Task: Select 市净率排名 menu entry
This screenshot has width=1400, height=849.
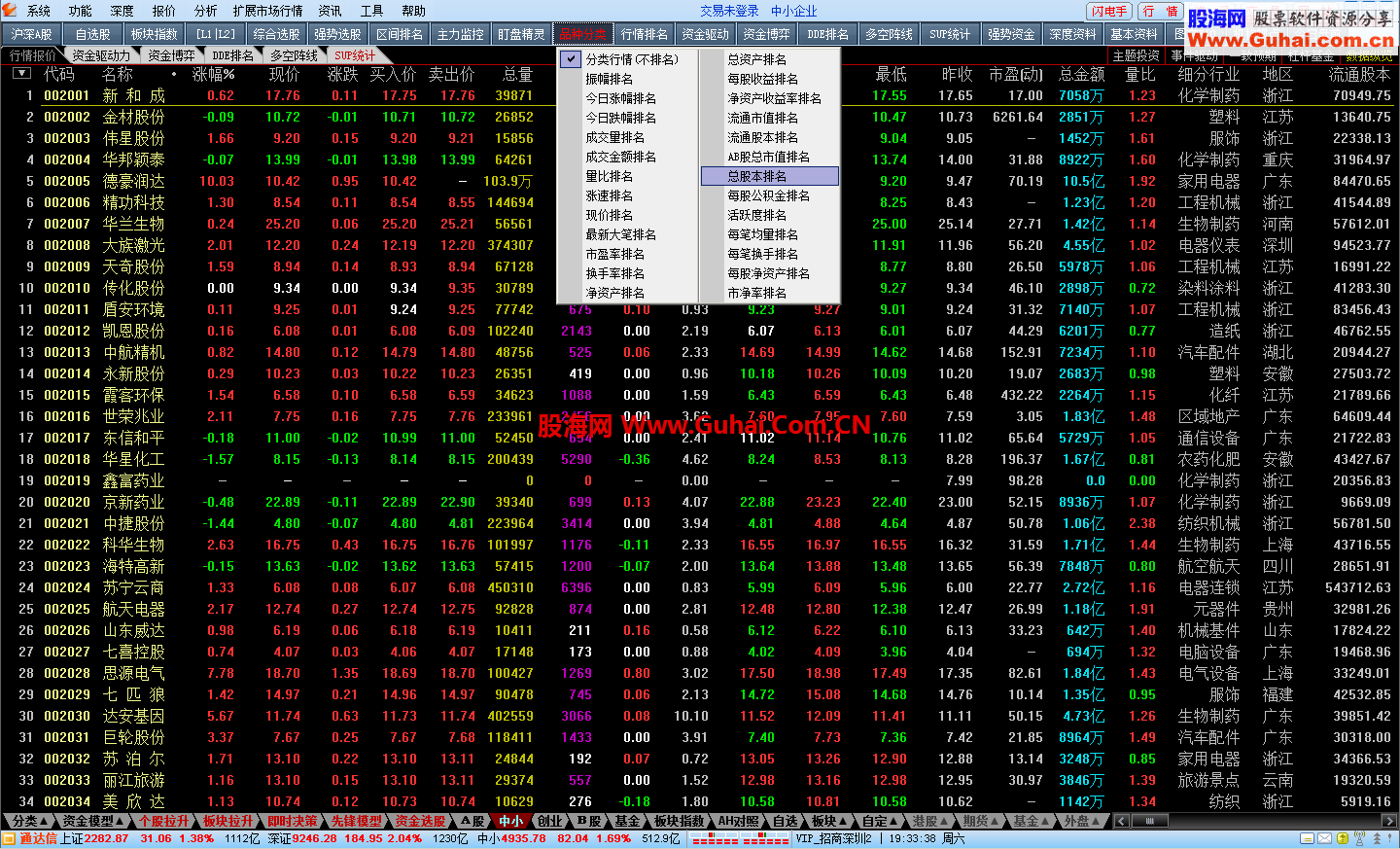Action: tap(769, 293)
